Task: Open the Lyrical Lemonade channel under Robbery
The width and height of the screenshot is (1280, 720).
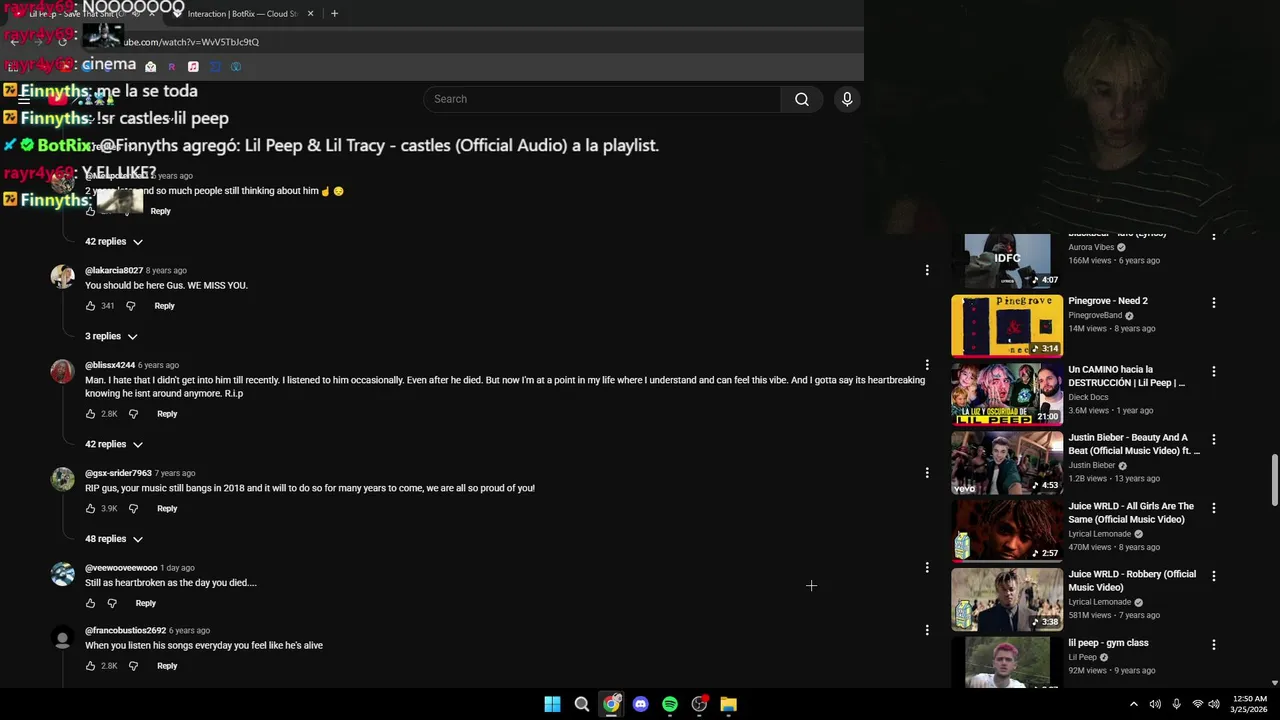Action: pyautogui.click(x=1099, y=602)
